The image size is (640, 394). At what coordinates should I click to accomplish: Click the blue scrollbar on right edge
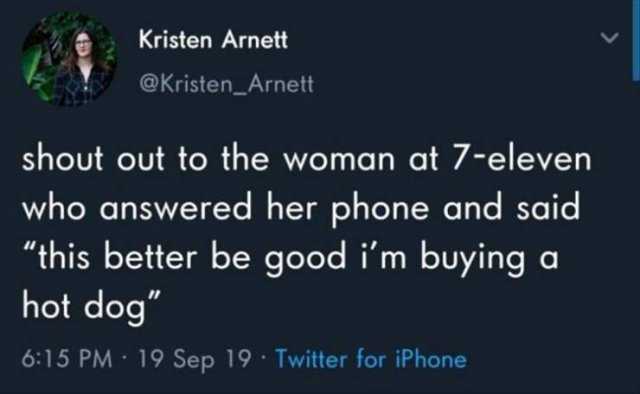pyautogui.click(x=636, y=40)
